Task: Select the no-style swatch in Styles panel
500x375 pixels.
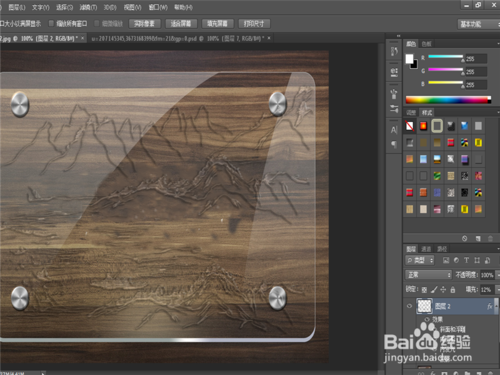Action: pyautogui.click(x=410, y=126)
